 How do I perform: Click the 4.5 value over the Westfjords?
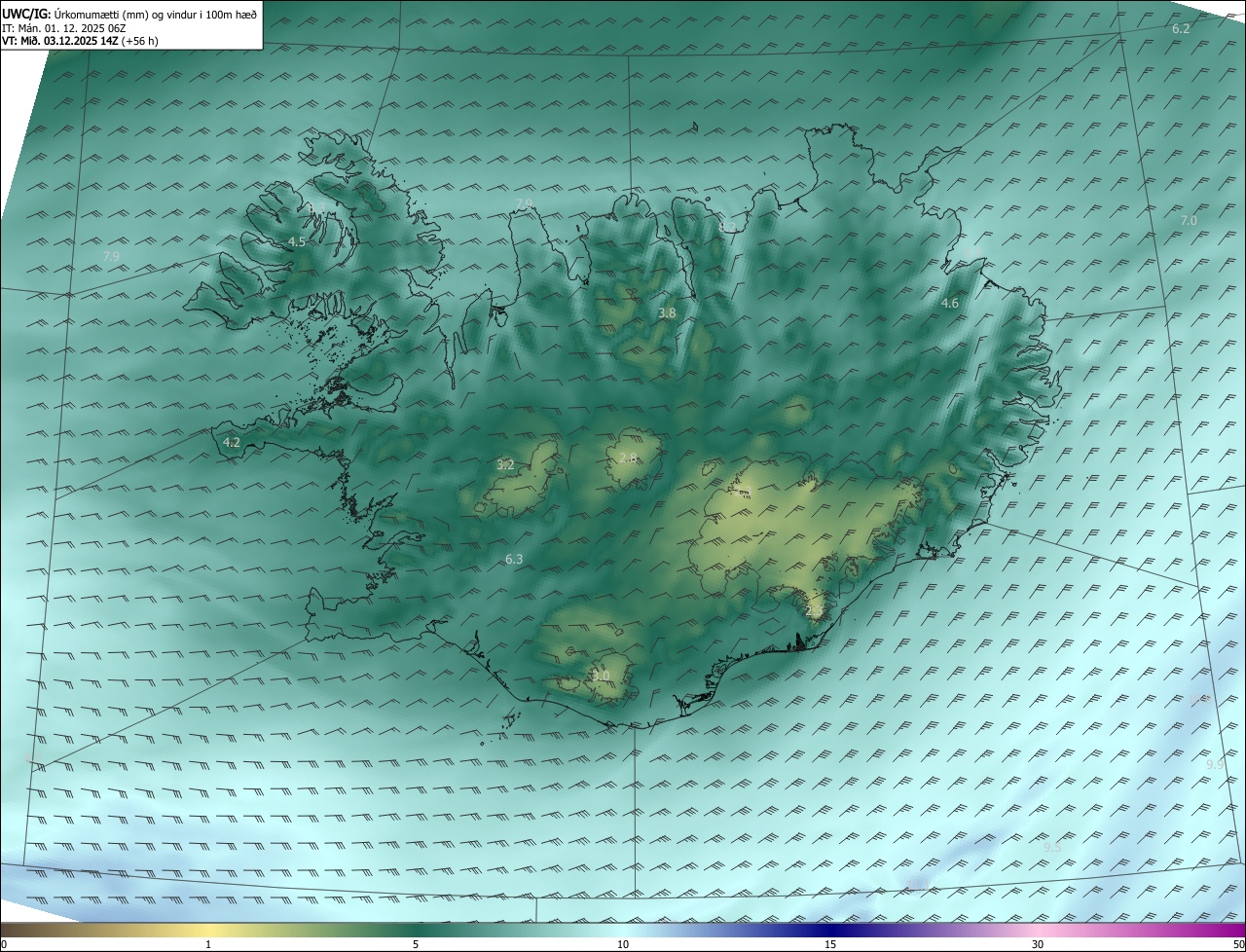tap(297, 241)
